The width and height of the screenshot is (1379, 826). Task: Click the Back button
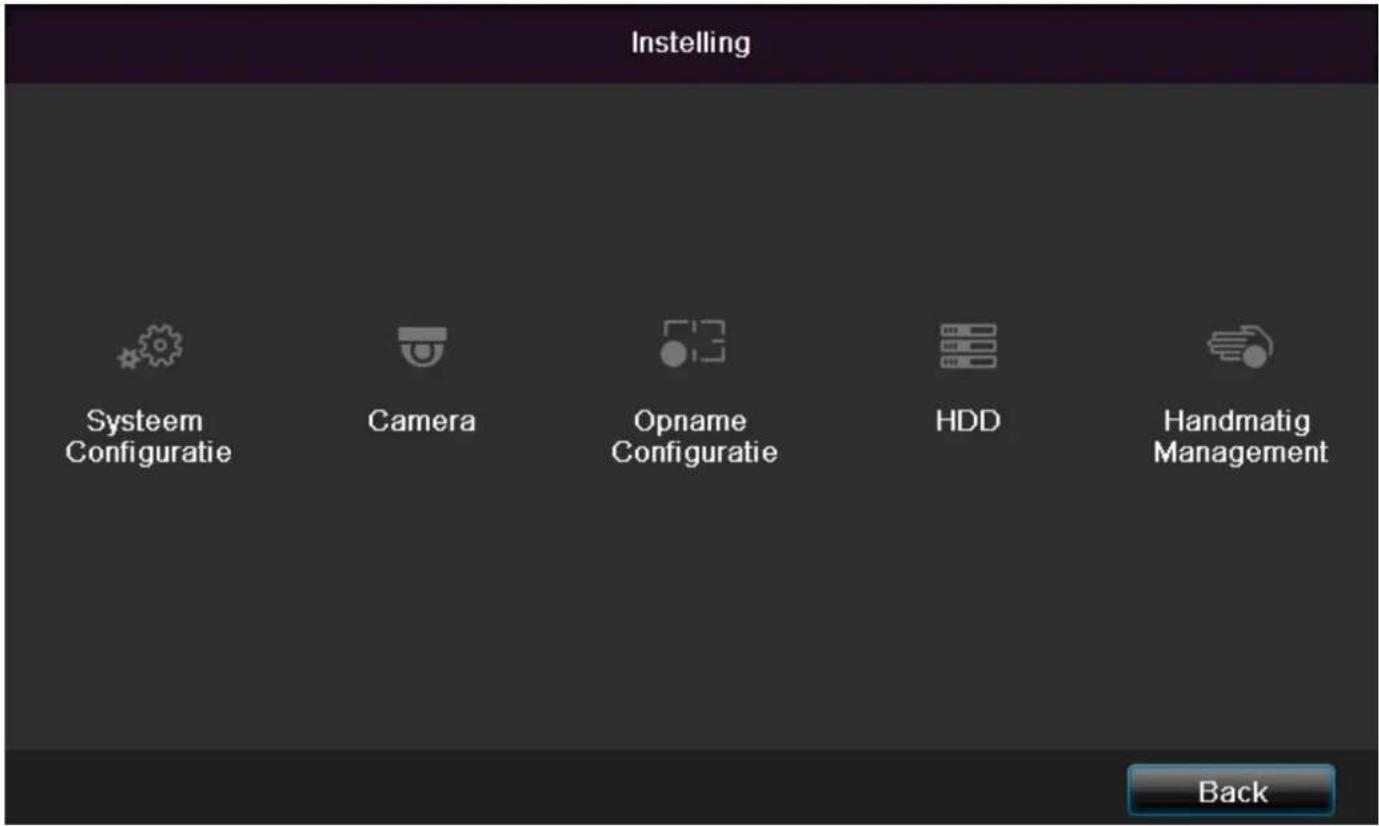point(1231,792)
